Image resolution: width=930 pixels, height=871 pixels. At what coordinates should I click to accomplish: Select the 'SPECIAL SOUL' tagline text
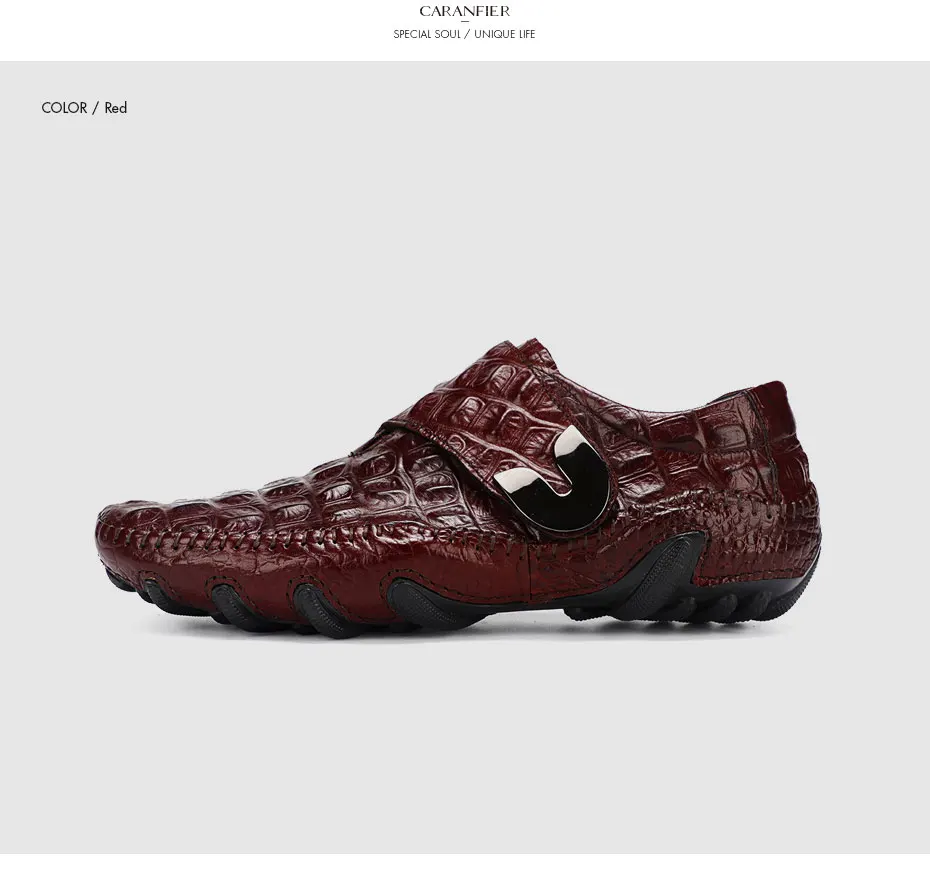[426, 34]
